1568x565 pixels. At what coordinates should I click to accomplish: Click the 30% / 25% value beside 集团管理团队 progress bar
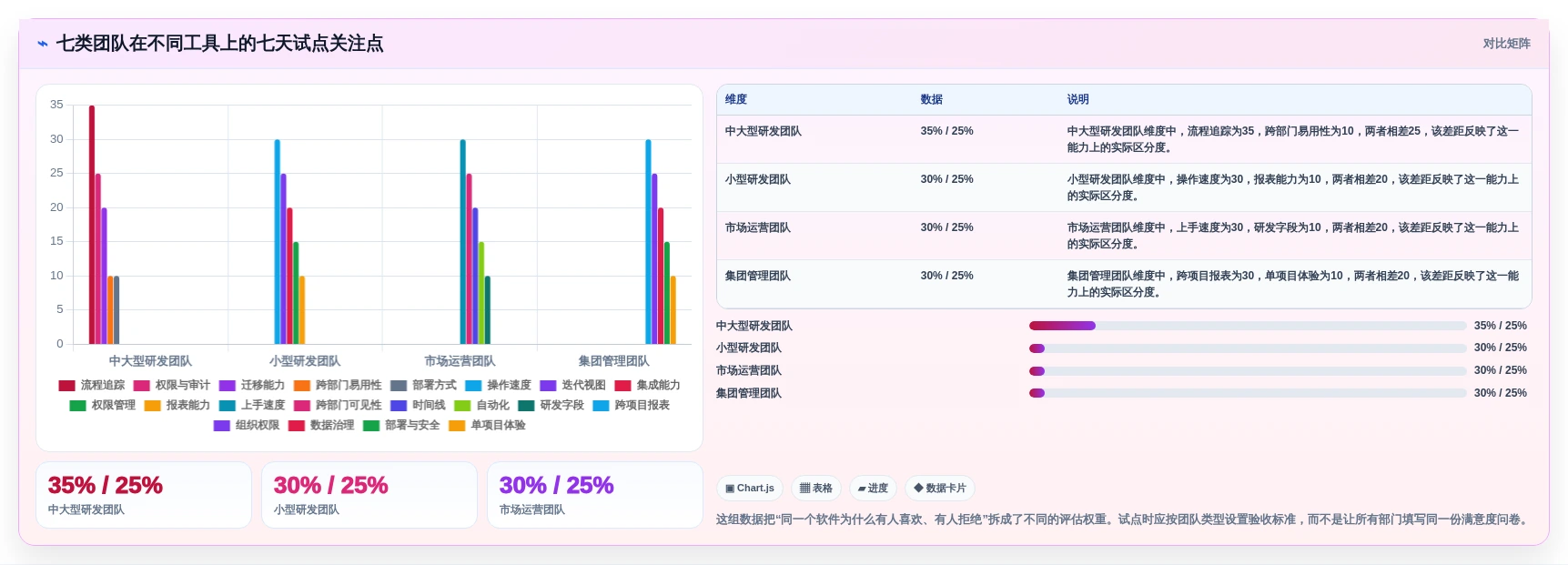pyautogui.click(x=1500, y=393)
